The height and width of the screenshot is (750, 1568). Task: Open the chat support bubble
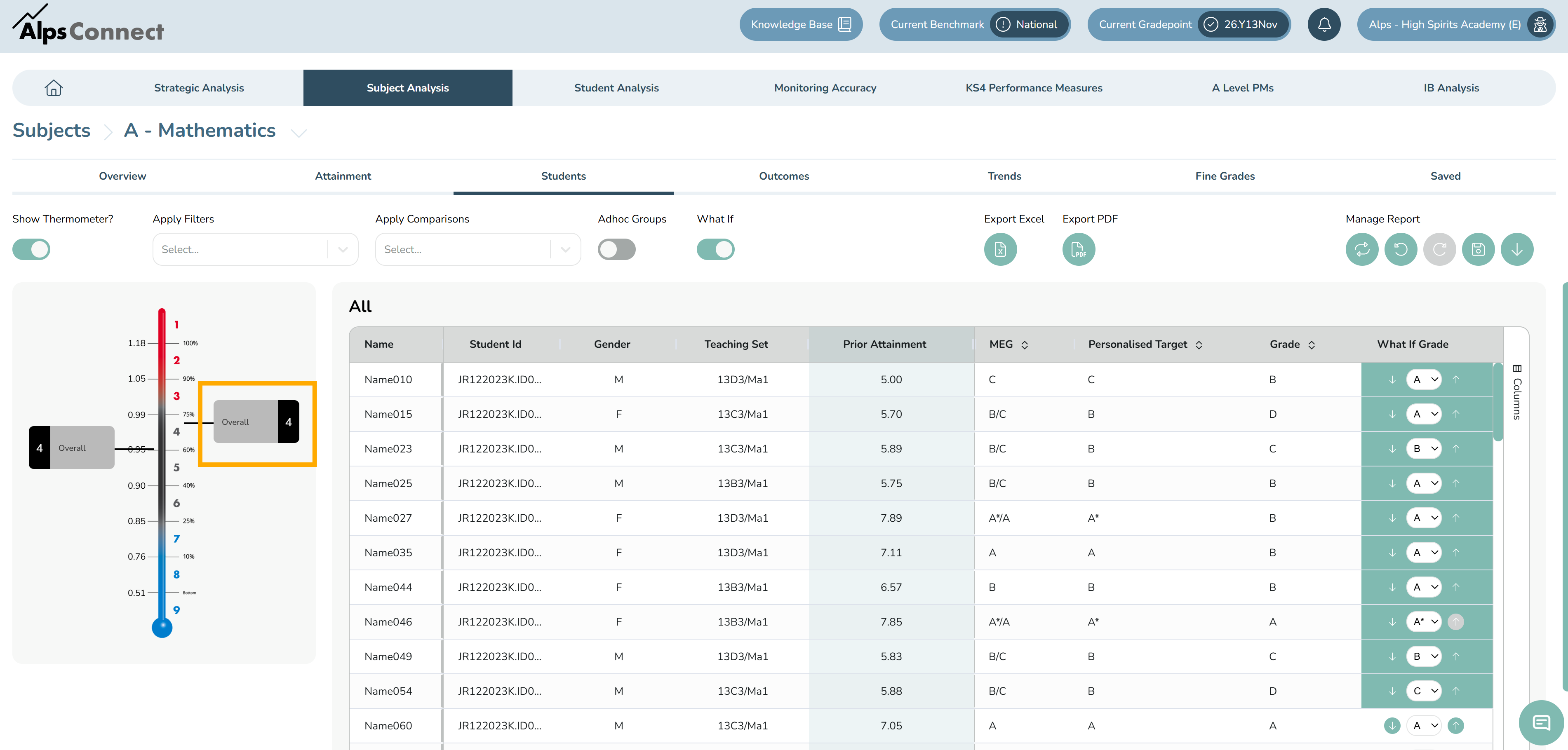(x=1541, y=723)
